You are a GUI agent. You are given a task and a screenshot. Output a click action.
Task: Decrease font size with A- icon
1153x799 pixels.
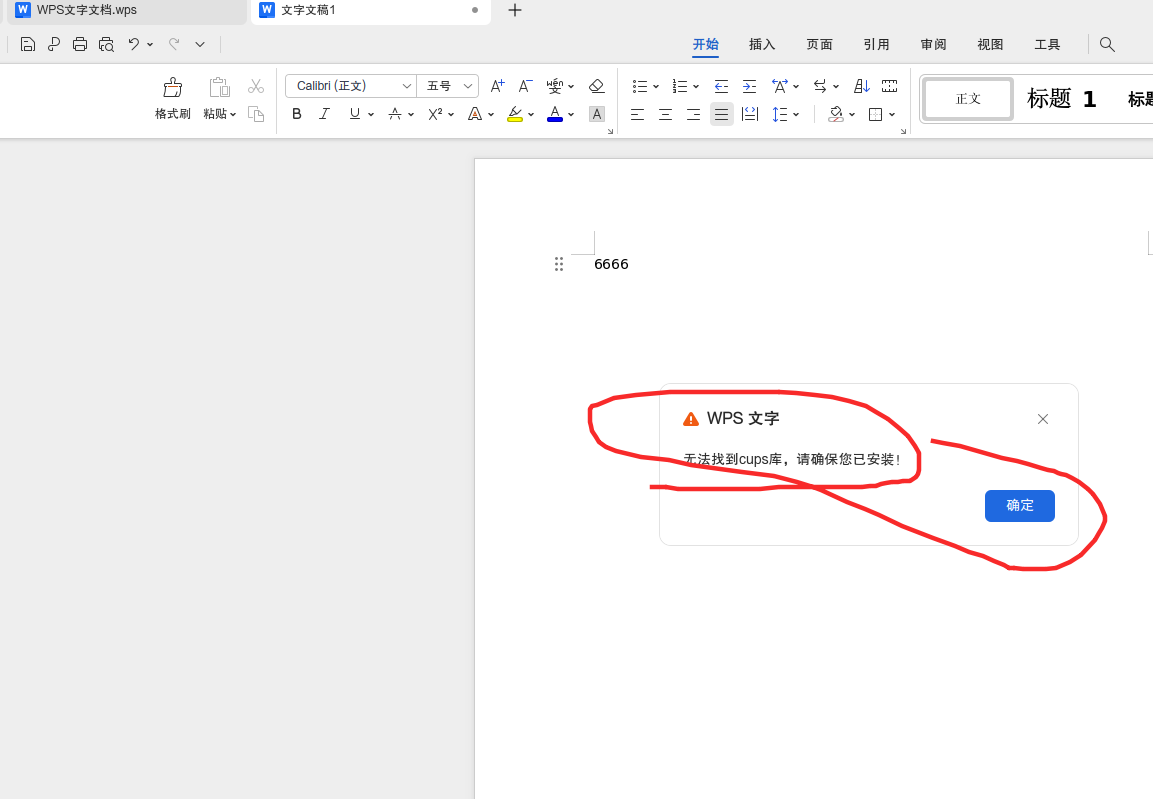525,86
